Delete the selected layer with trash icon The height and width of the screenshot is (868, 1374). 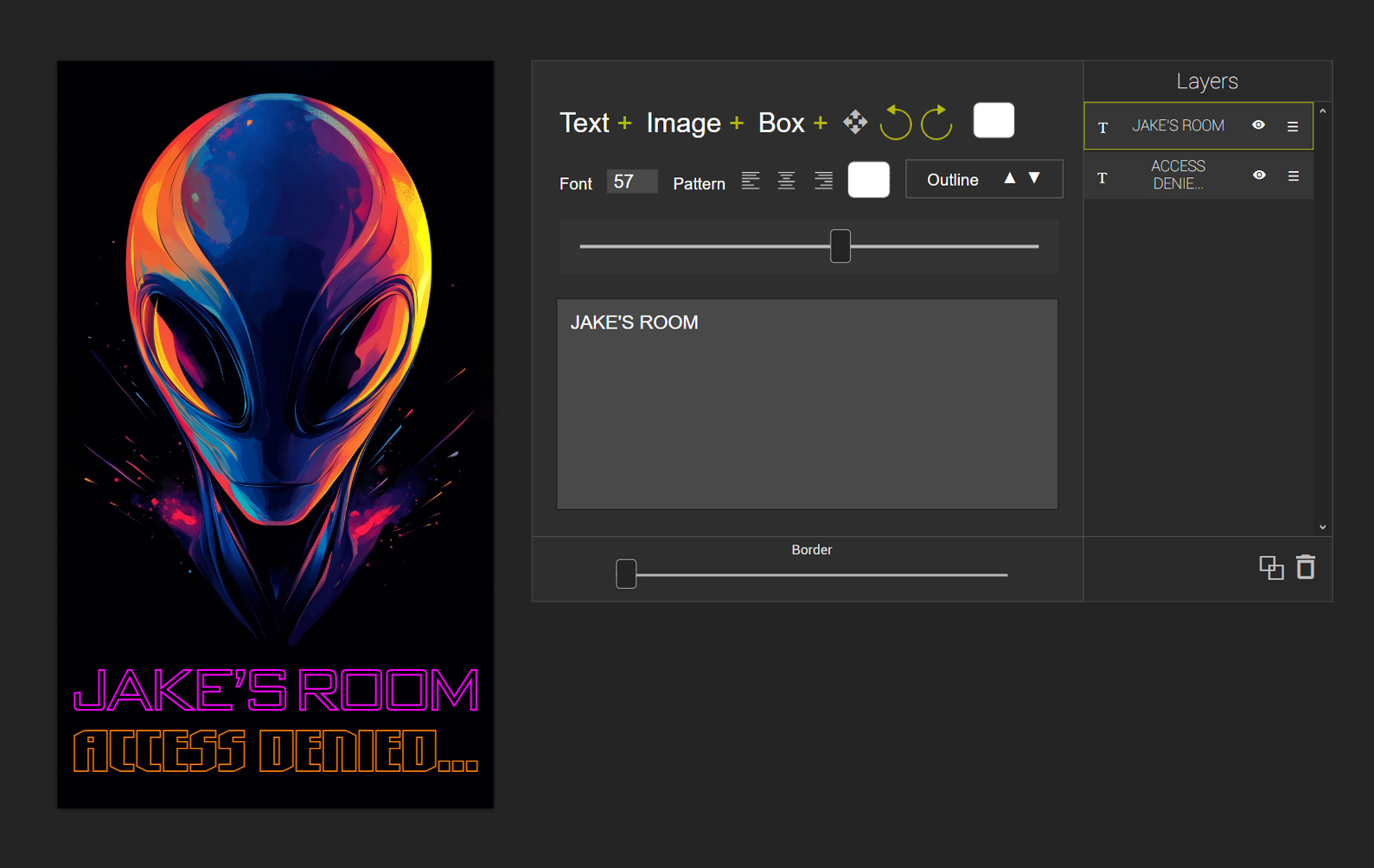click(x=1306, y=567)
